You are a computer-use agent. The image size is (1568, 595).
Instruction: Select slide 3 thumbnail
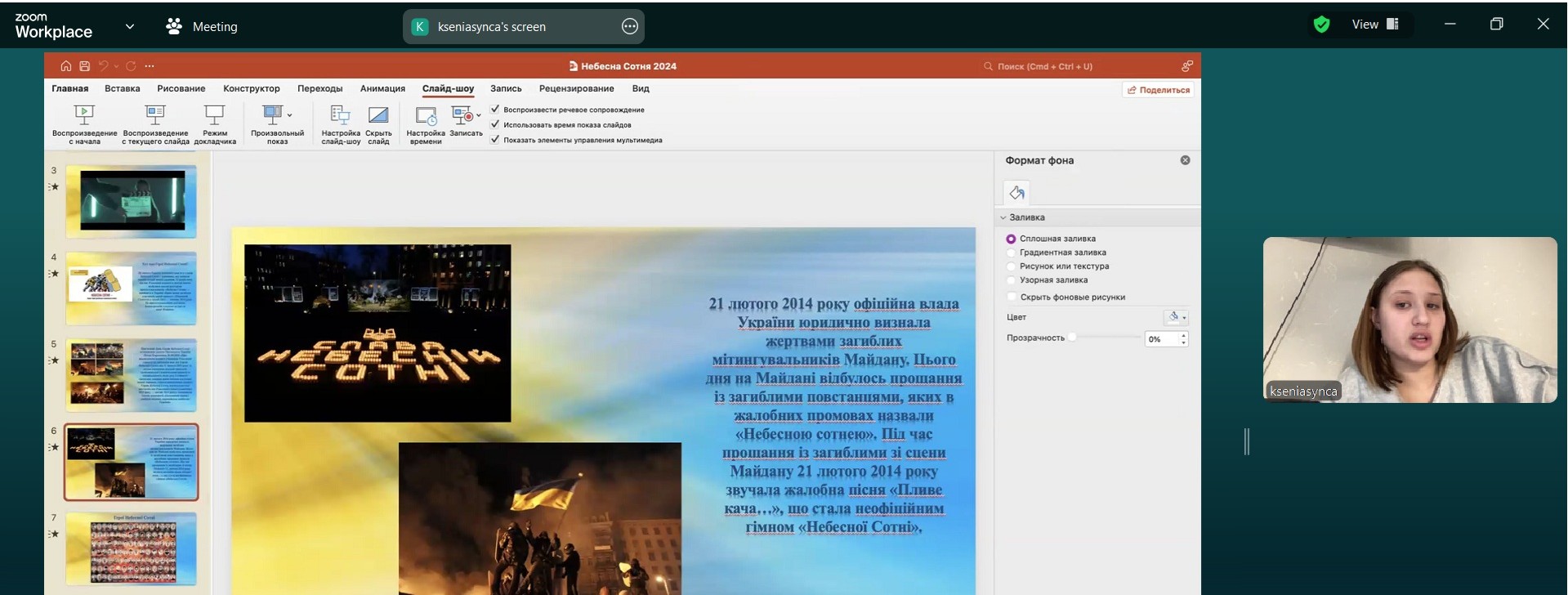(132, 200)
